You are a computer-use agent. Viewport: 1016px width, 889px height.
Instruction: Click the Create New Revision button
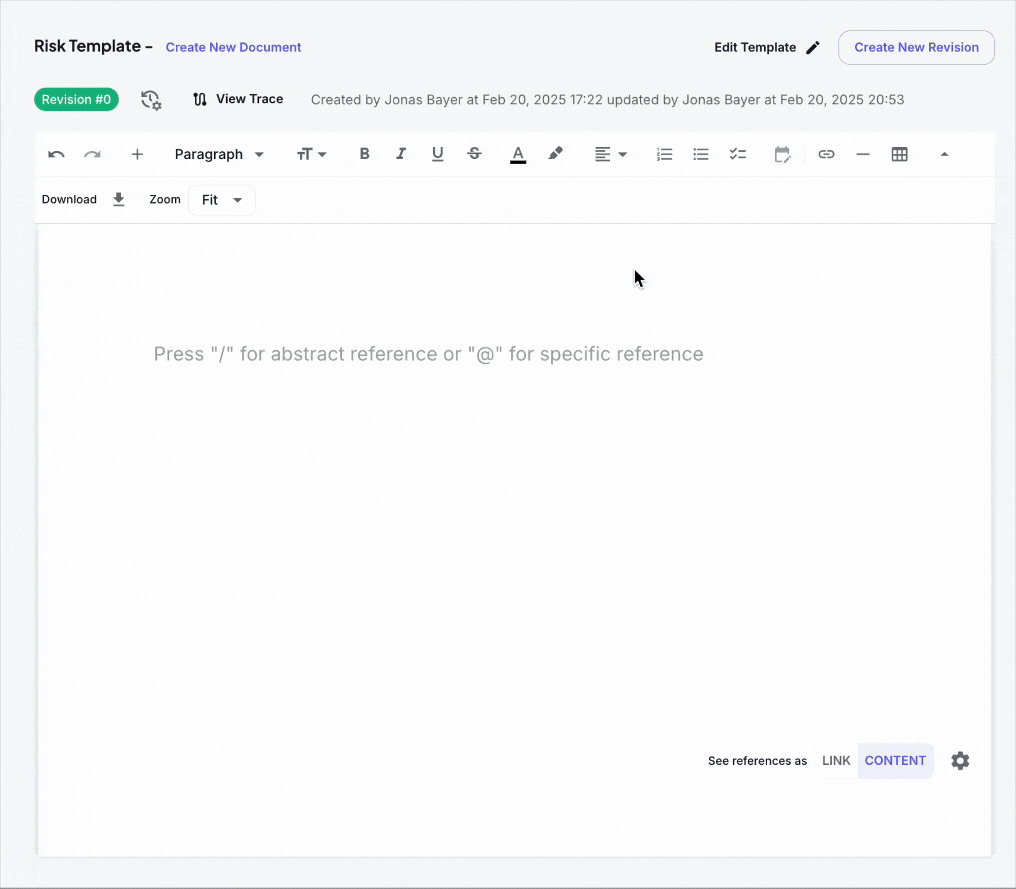click(916, 47)
